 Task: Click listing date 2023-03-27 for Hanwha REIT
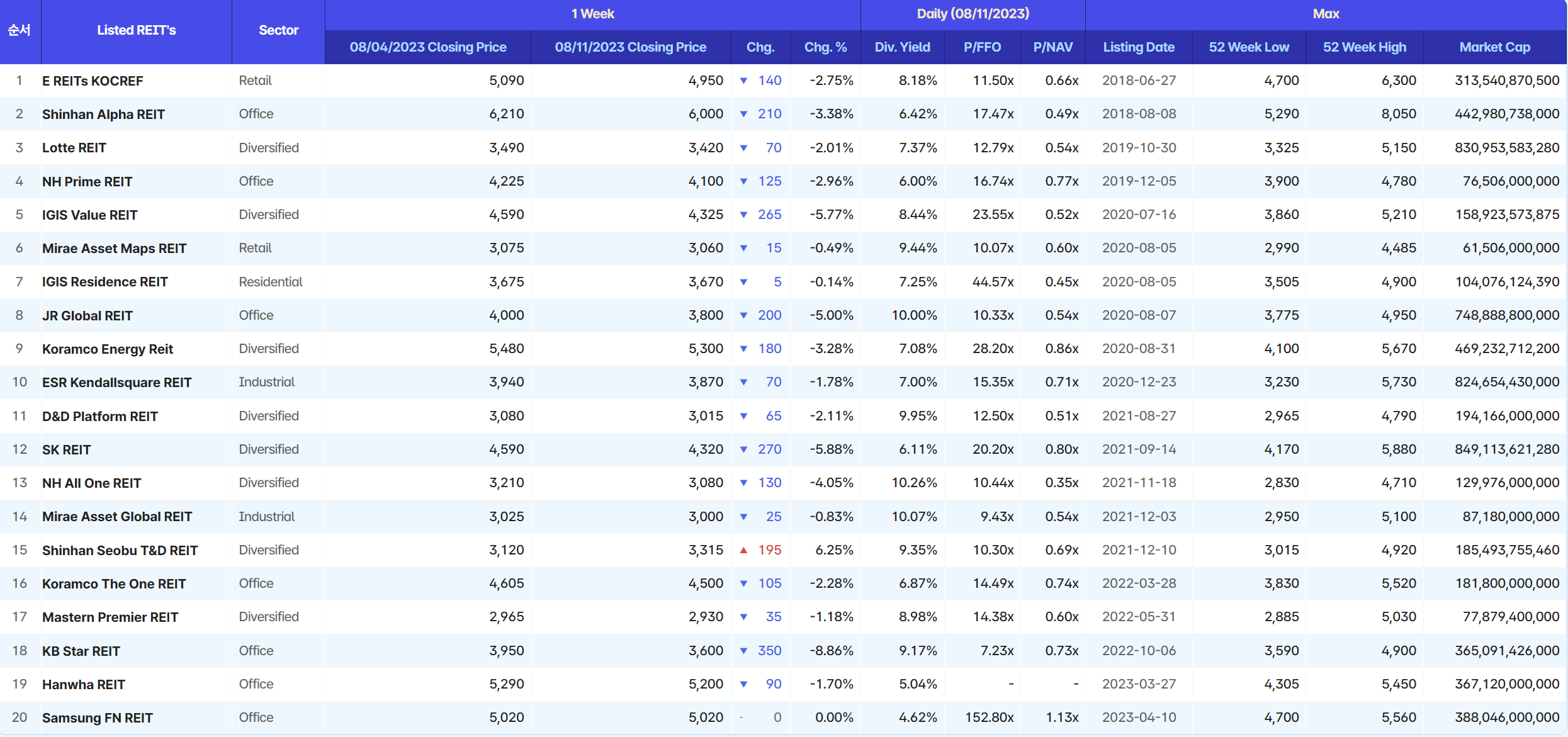1139,684
